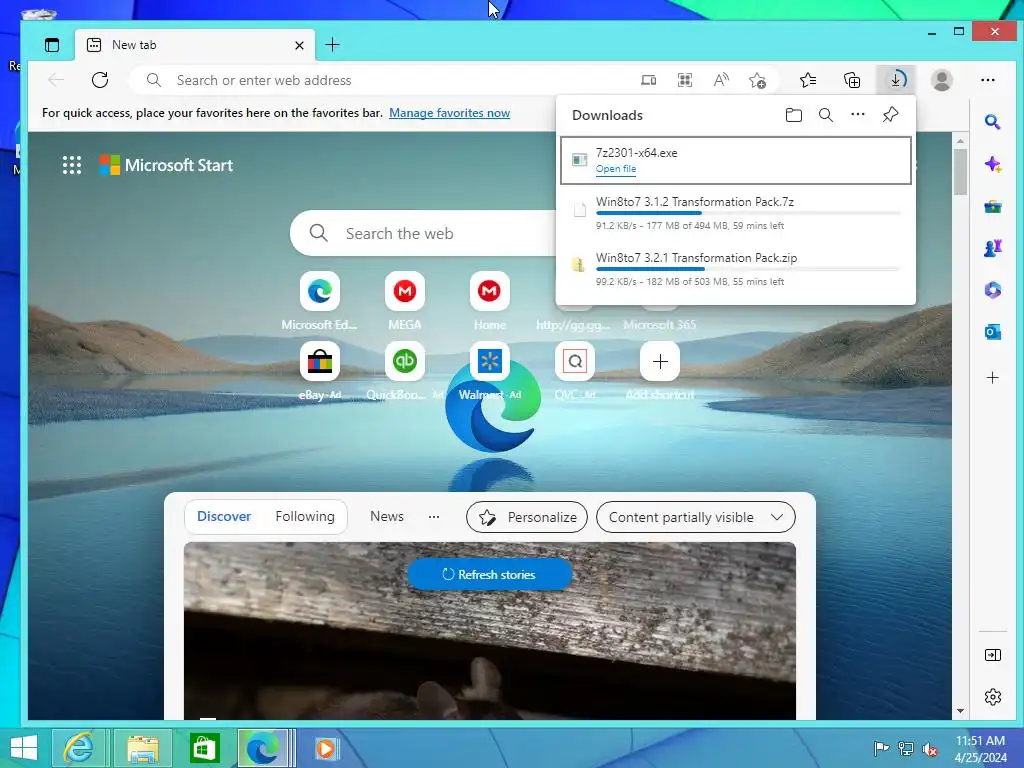Open Microsoft Edge shortcut tile
Image resolution: width=1024 pixels, height=768 pixels.
[319, 291]
